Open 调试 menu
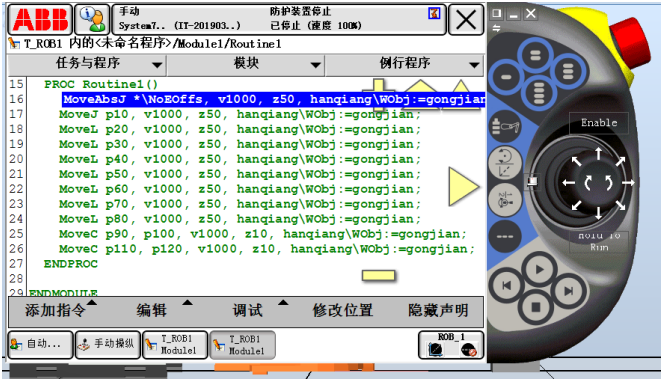This screenshot has width=664, height=383. 248,311
